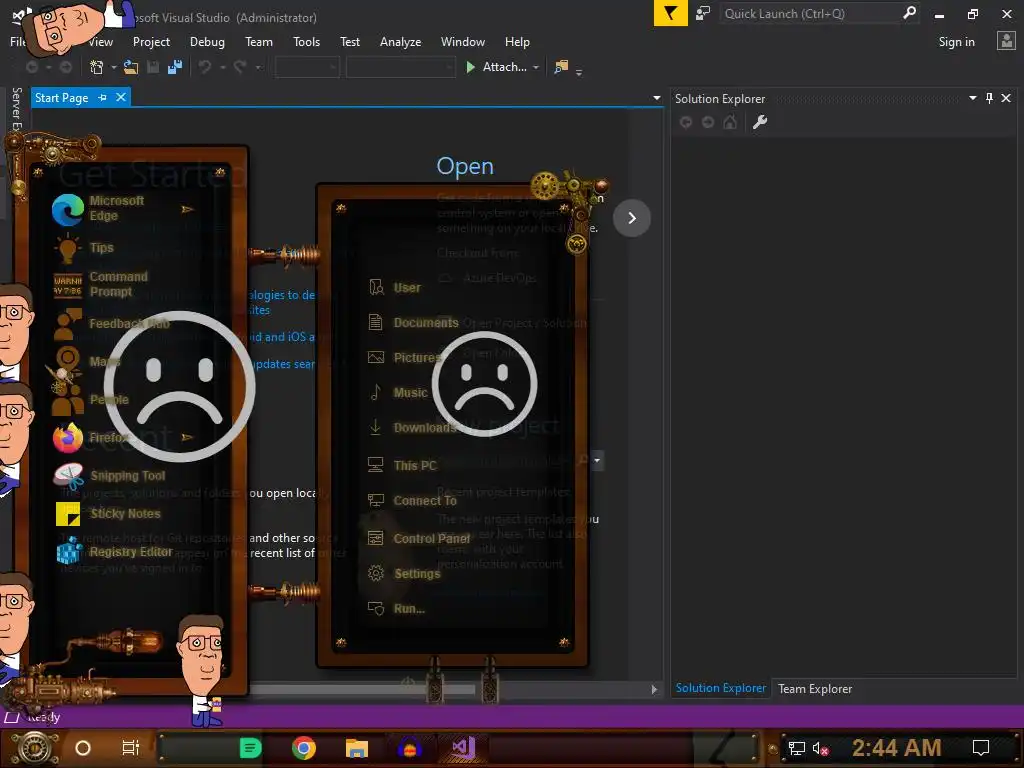The height and width of the screenshot is (768, 1024).
Task: Click Find in Files toolbar icon
Action: tap(561, 67)
